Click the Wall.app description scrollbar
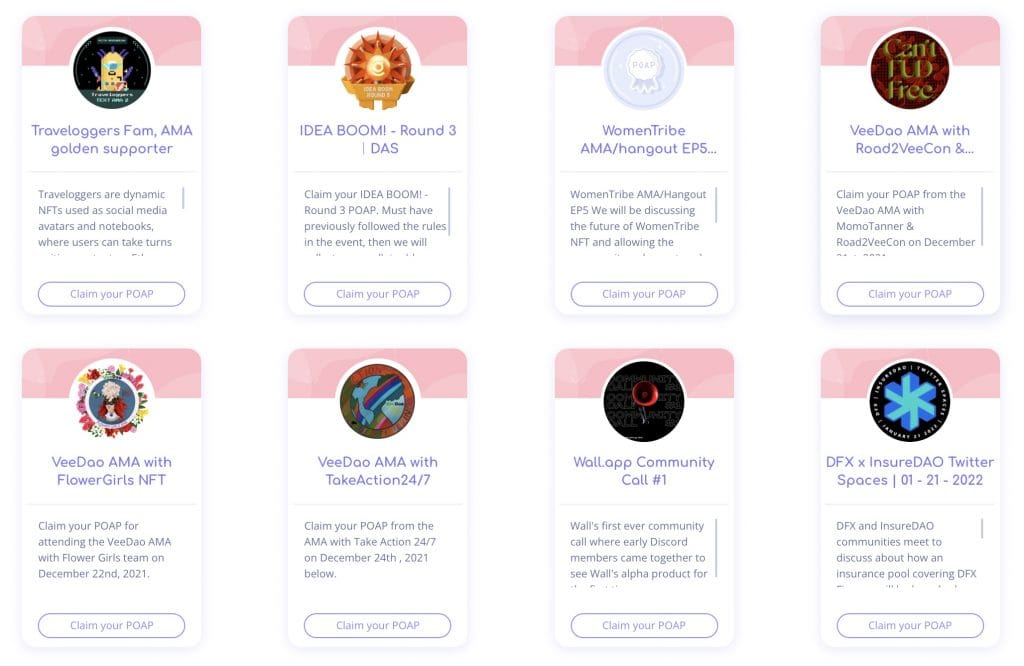The width and height of the screenshot is (1024, 666). tap(716, 548)
